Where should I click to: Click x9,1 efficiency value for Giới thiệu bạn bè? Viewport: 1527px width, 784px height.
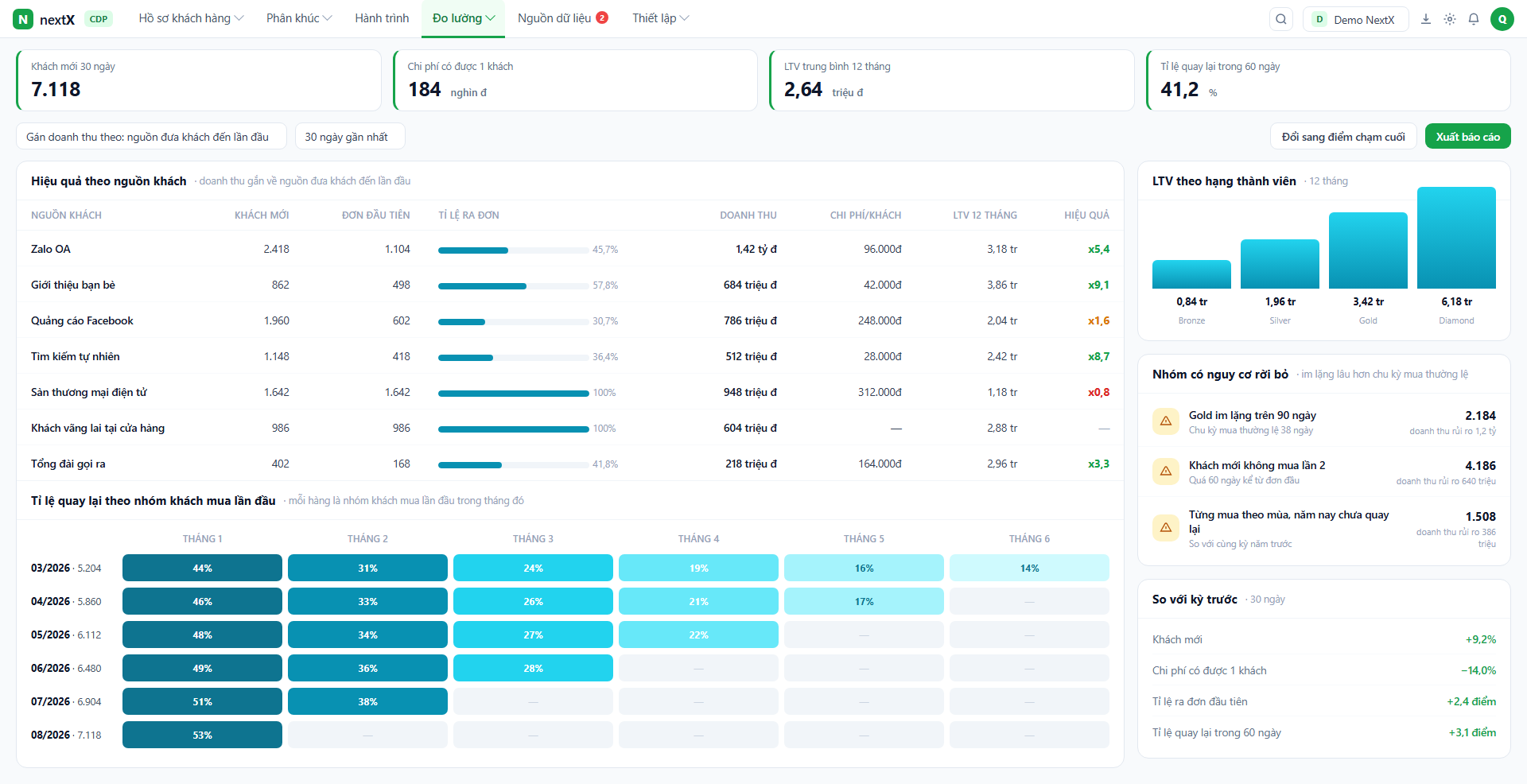(x=1098, y=285)
